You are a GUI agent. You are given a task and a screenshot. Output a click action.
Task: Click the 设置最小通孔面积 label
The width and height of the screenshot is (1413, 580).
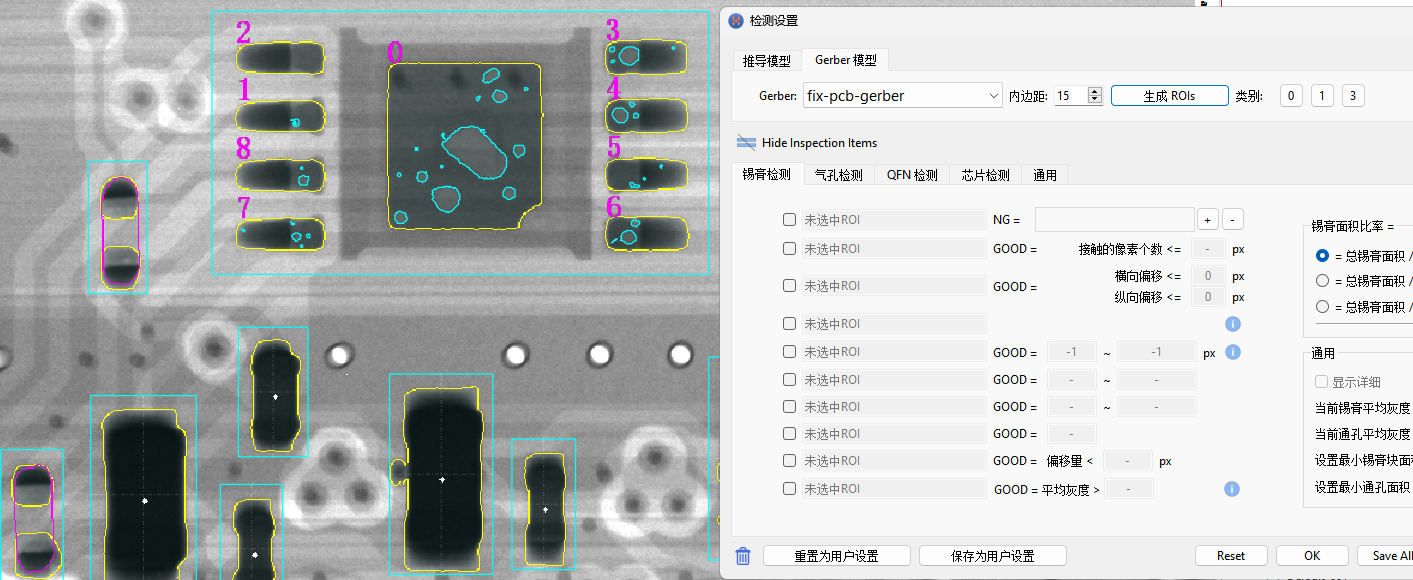coord(1362,487)
